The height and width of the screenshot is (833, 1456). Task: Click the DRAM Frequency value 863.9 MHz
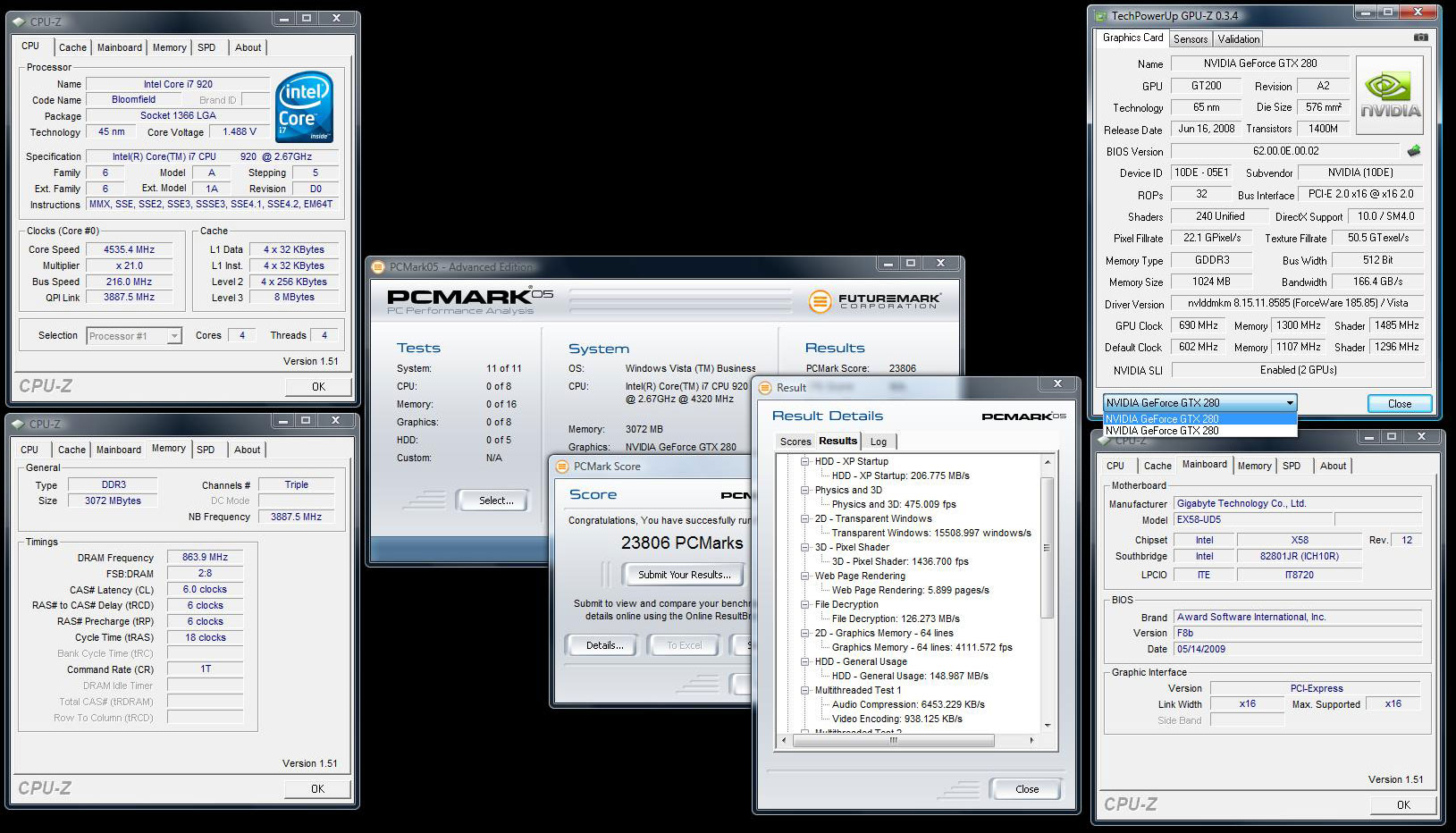coord(205,558)
